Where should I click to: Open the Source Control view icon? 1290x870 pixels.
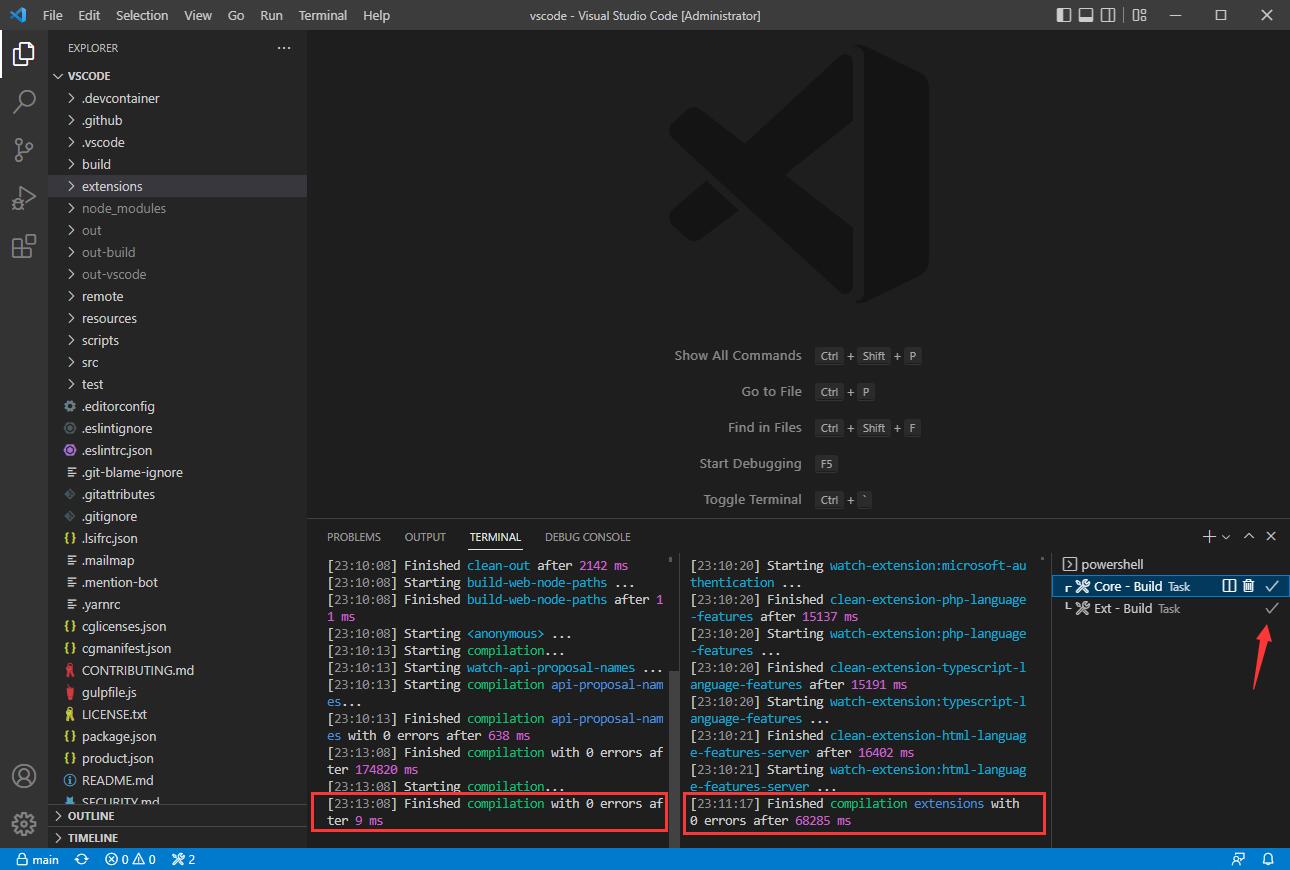tap(24, 150)
